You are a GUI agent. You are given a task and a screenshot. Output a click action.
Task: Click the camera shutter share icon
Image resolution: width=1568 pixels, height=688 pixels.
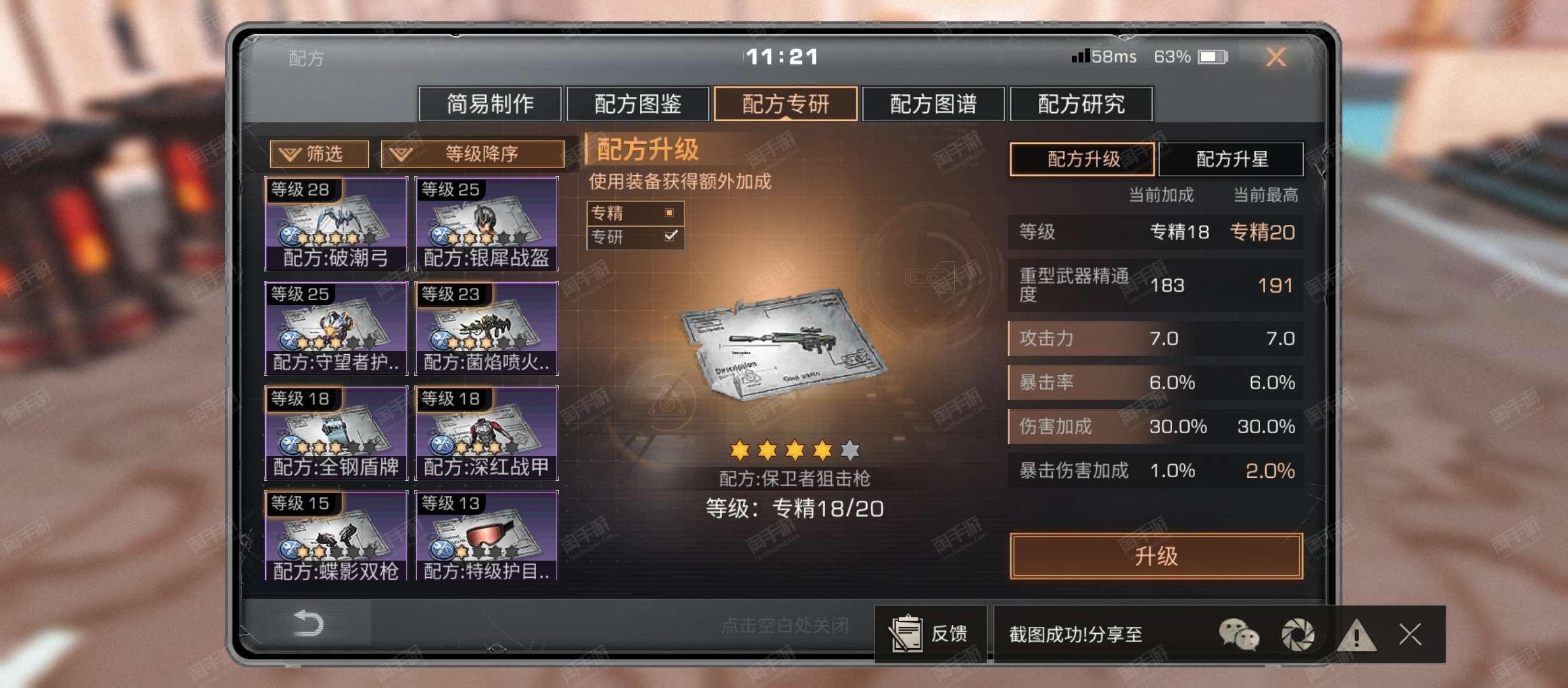point(1298,634)
